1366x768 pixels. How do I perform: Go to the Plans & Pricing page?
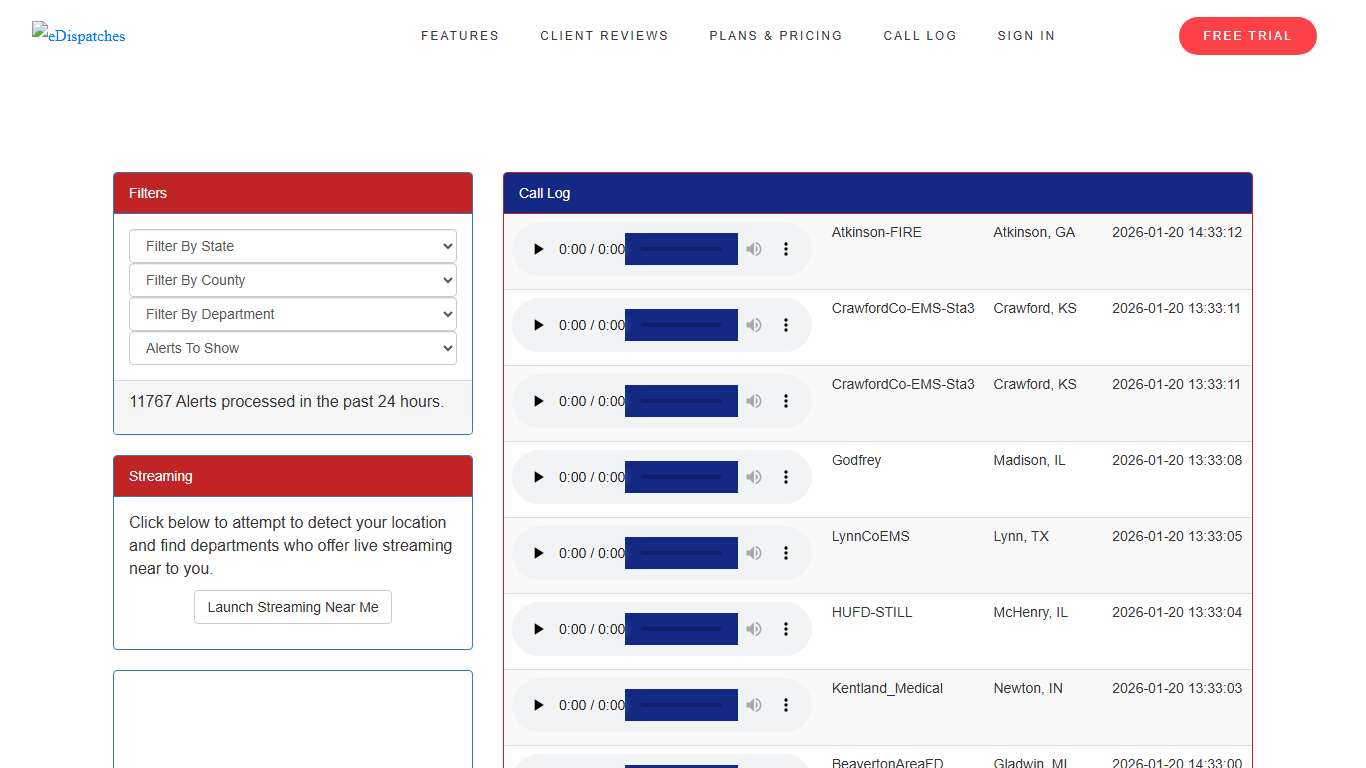pyautogui.click(x=776, y=35)
